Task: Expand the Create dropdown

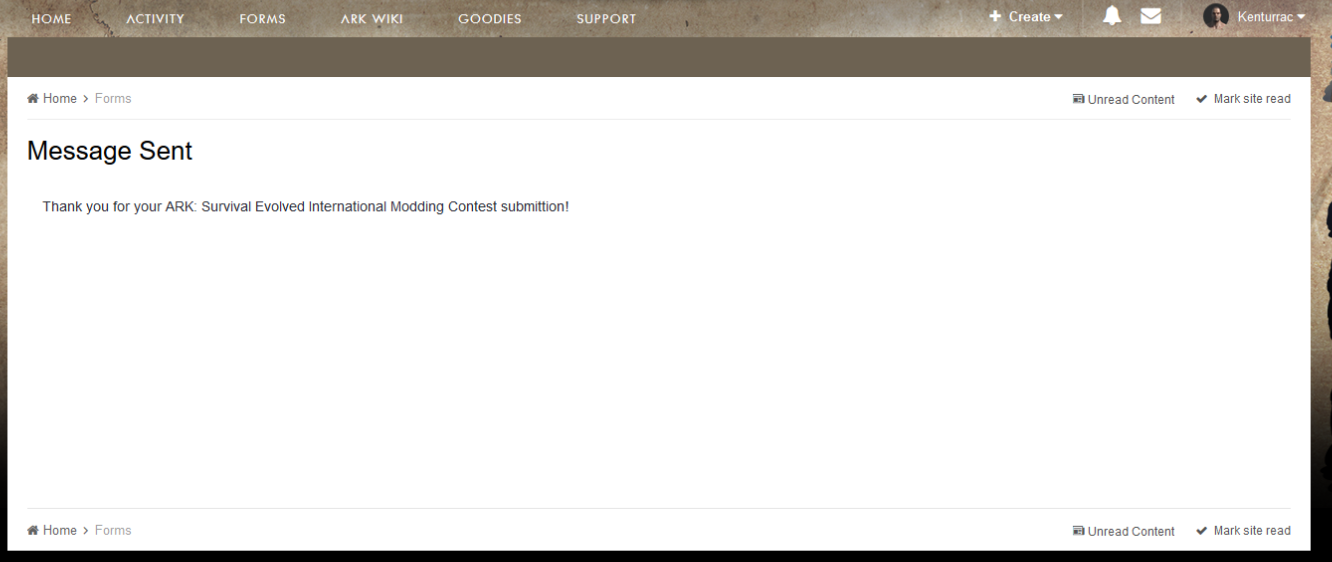Action: click(x=1026, y=17)
